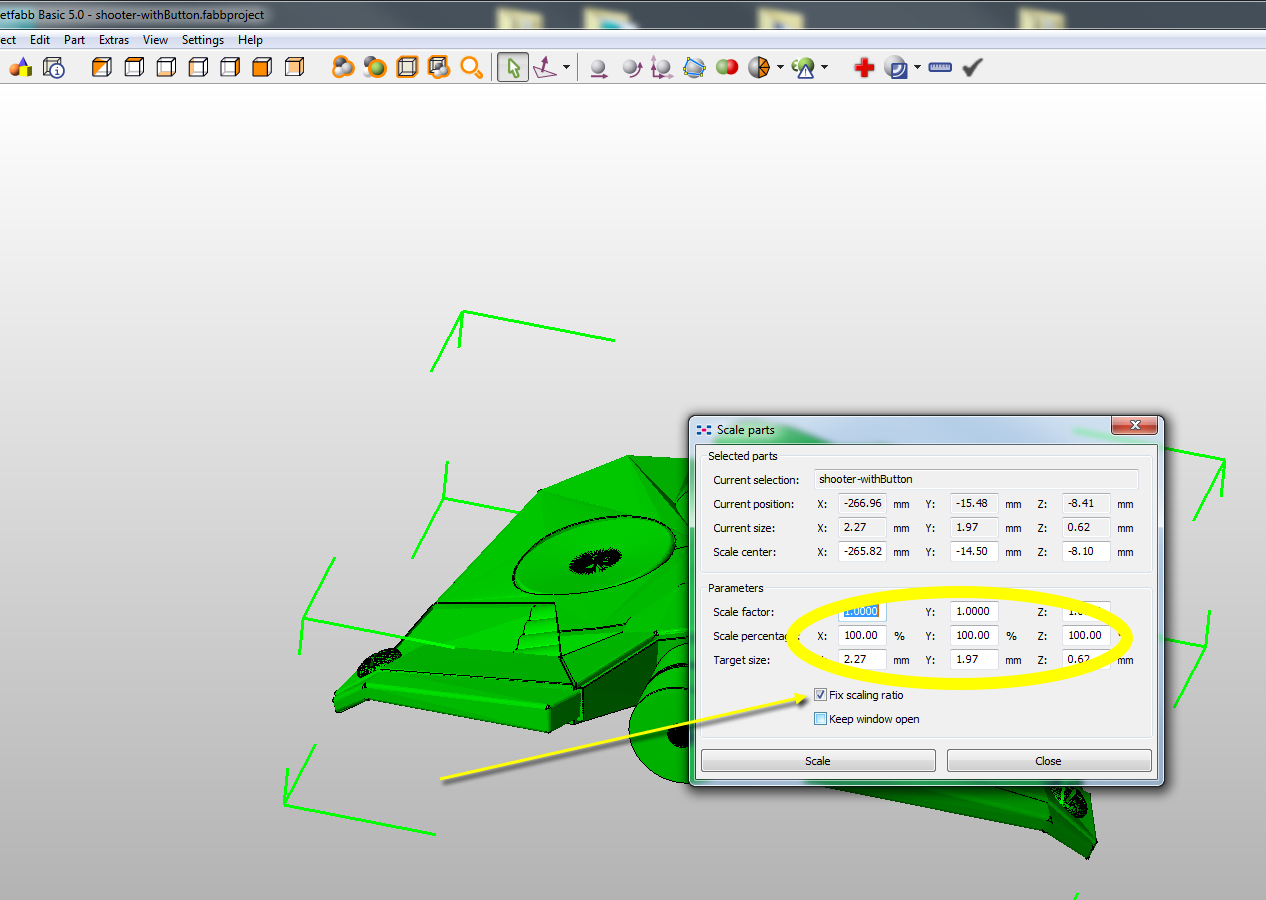The height and width of the screenshot is (900, 1266).
Task: Open the scale part toolbar icon
Action: point(661,67)
